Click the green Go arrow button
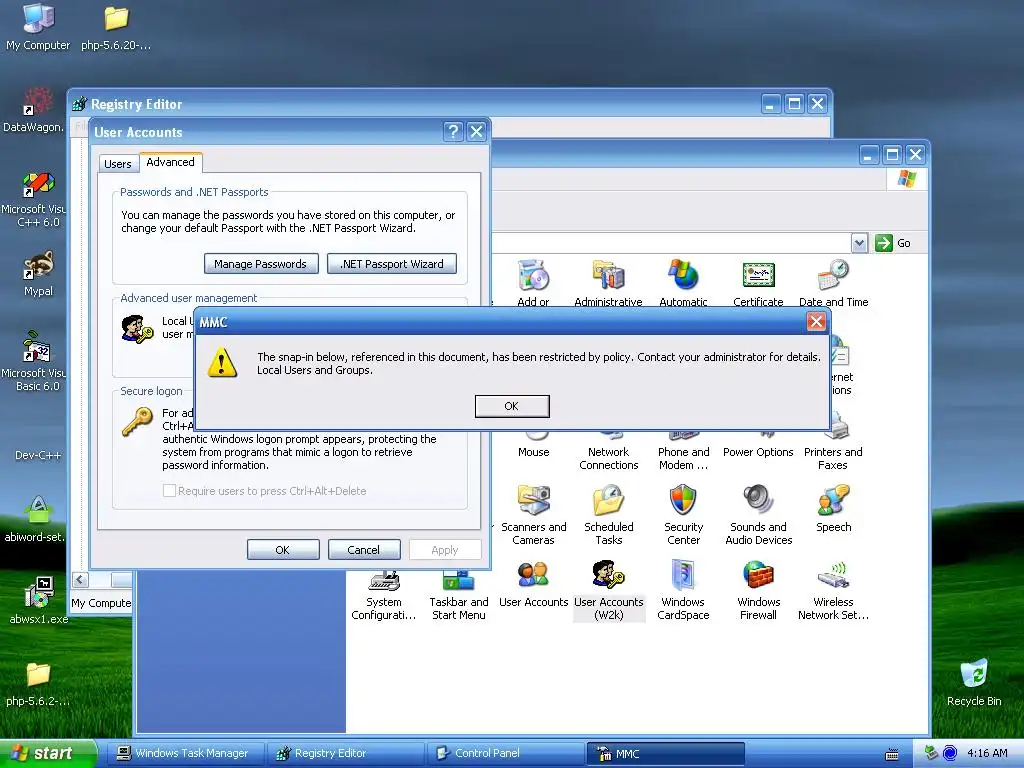Viewport: 1024px width, 768px height. (x=884, y=243)
